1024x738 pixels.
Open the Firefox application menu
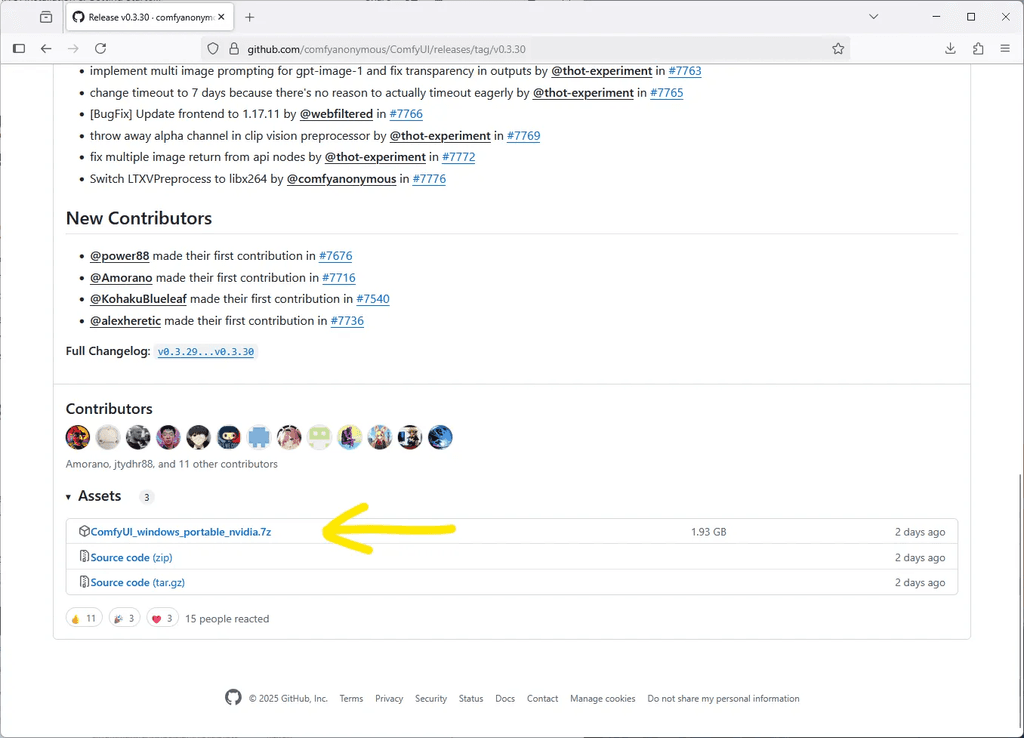(x=1005, y=48)
